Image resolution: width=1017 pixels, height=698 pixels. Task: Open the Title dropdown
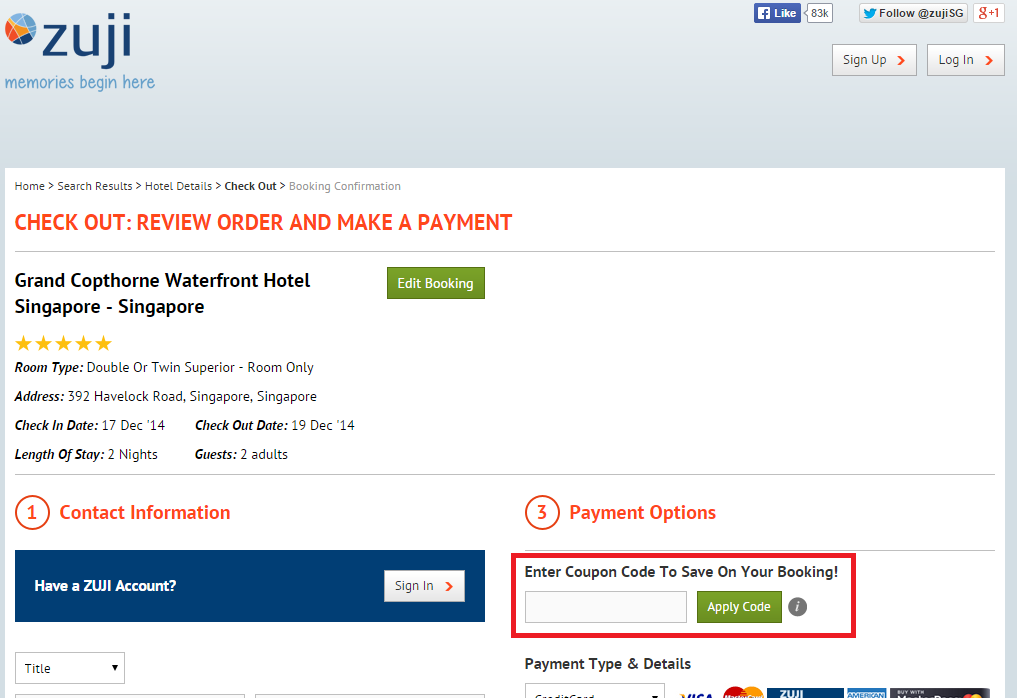click(70, 668)
